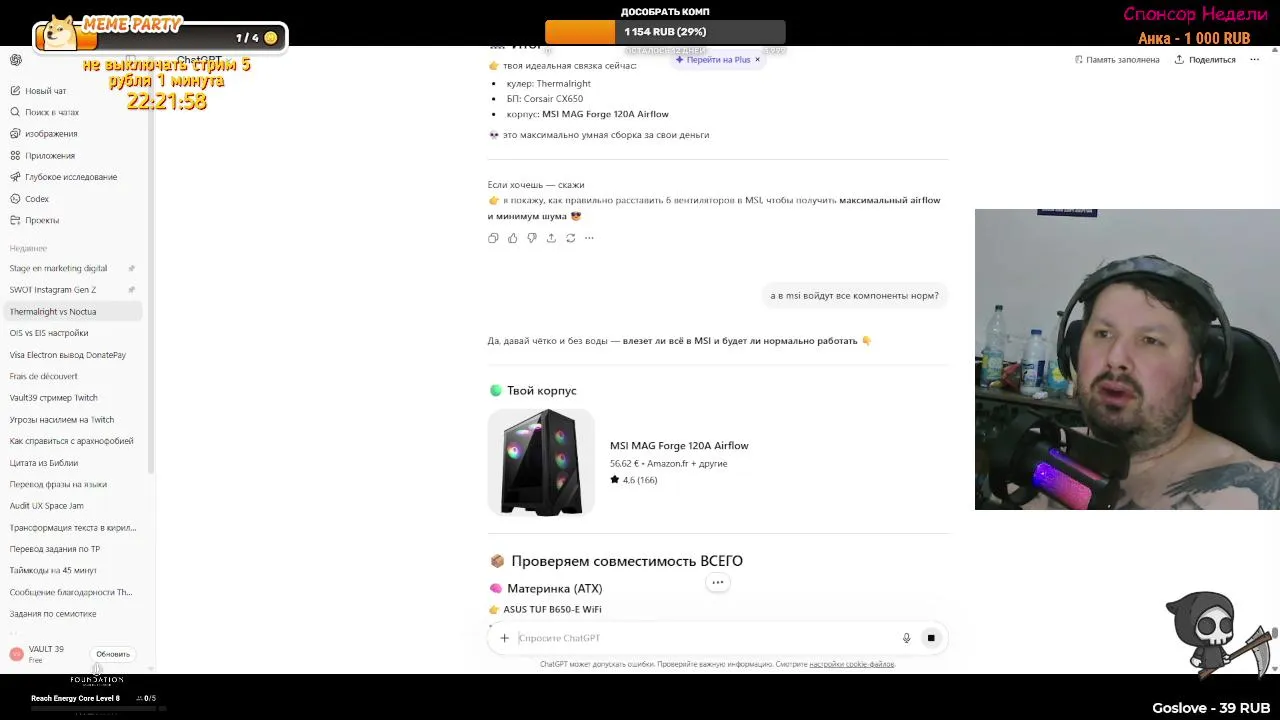Click the ASUS TUF B650-E WiFi text
Screen dimensions: 1280x720
pyautogui.click(x=552, y=609)
